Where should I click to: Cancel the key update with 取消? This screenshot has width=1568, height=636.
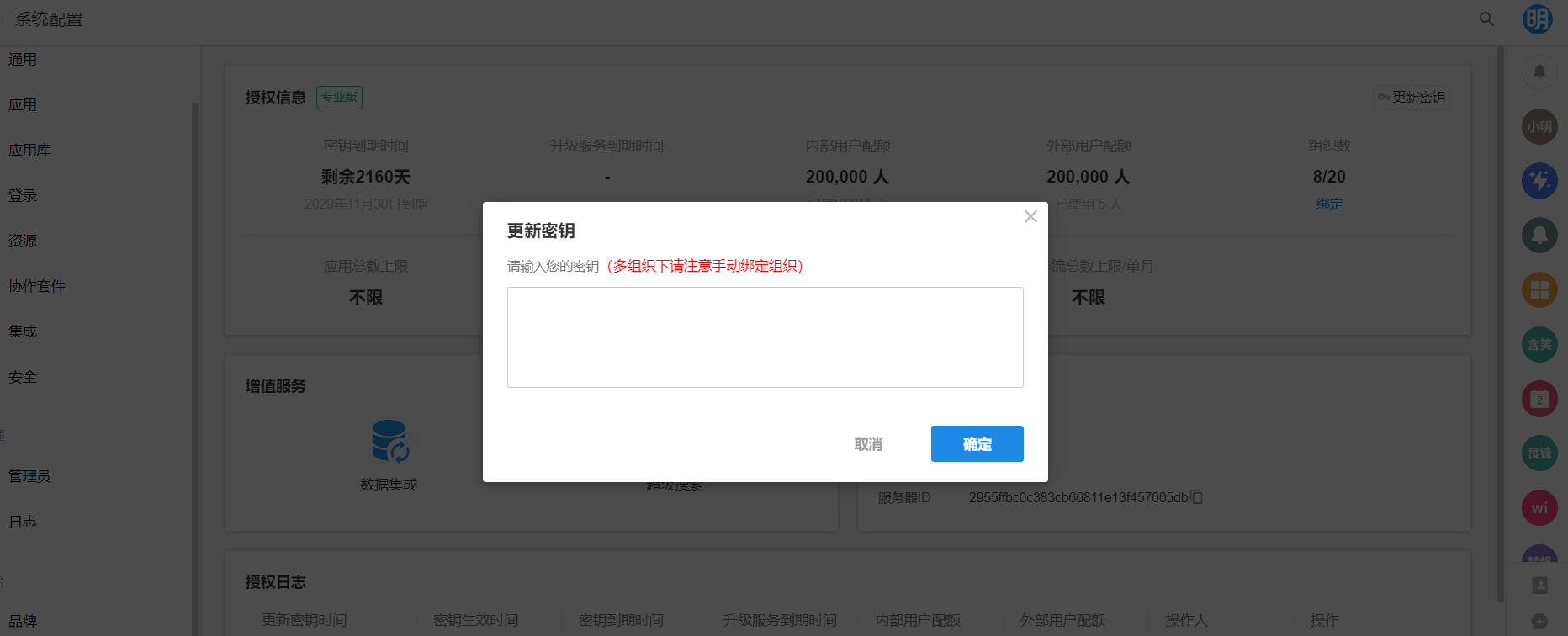click(868, 444)
